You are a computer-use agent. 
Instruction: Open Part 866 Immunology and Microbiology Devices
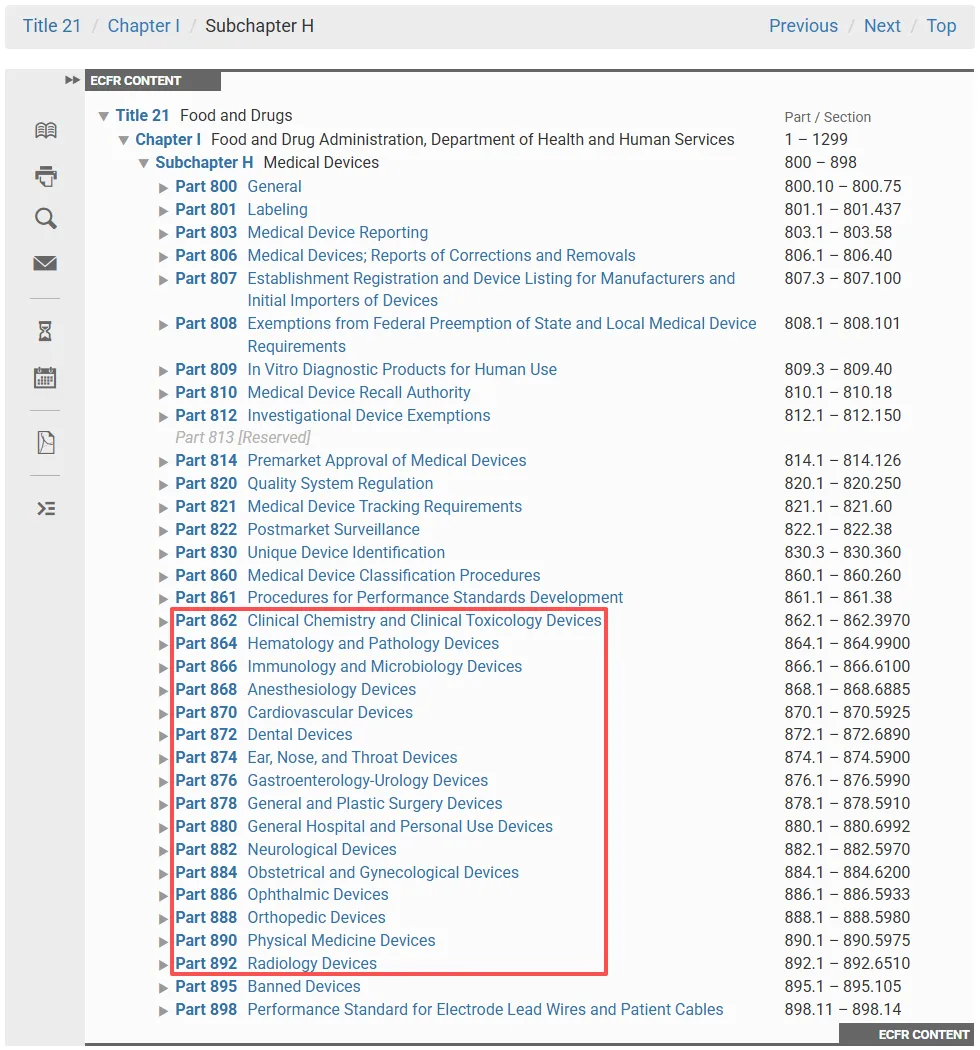coord(348,666)
